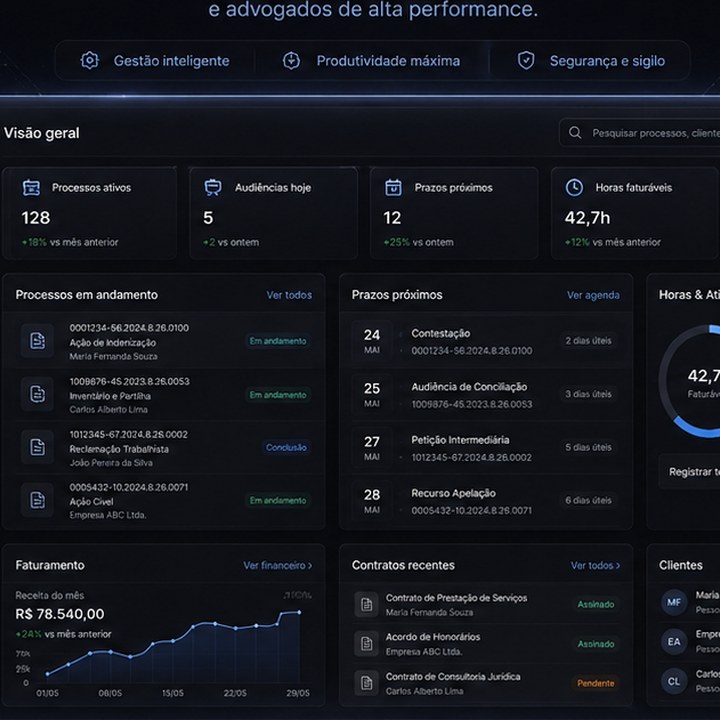This screenshot has width=720, height=720.
Task: Click the Prazos próximos calendar icon
Action: 393,187
